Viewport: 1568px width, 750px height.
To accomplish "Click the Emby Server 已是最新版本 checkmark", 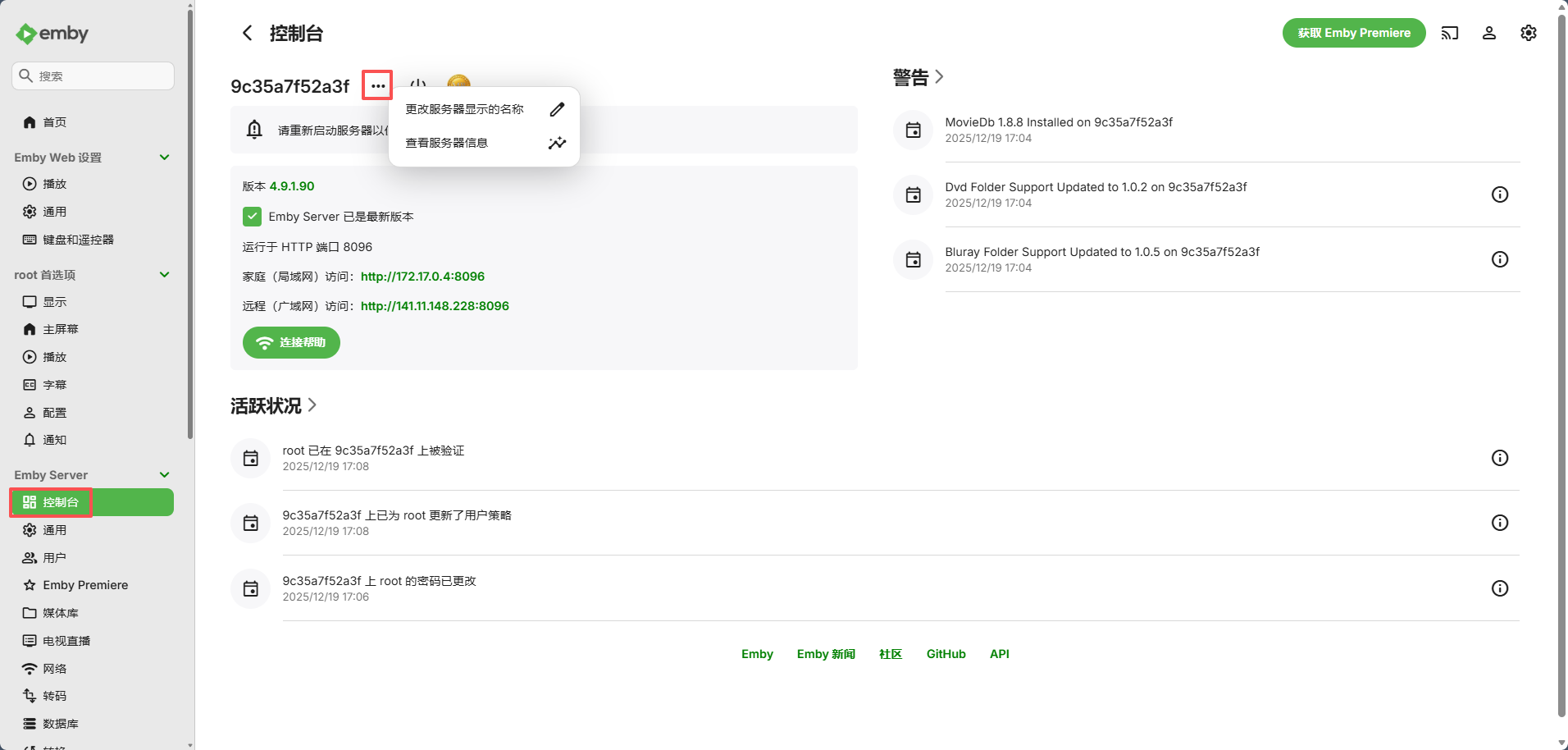I will pyautogui.click(x=252, y=217).
